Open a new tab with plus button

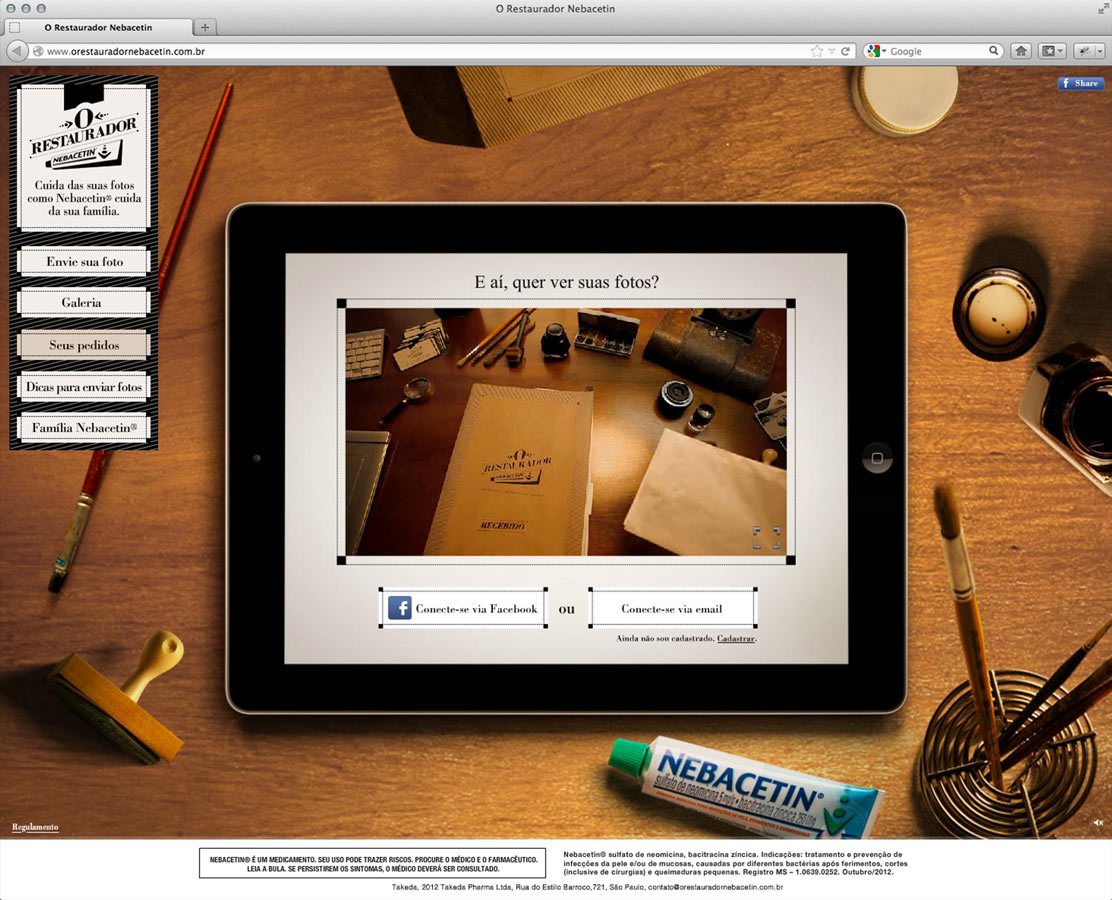[205, 28]
